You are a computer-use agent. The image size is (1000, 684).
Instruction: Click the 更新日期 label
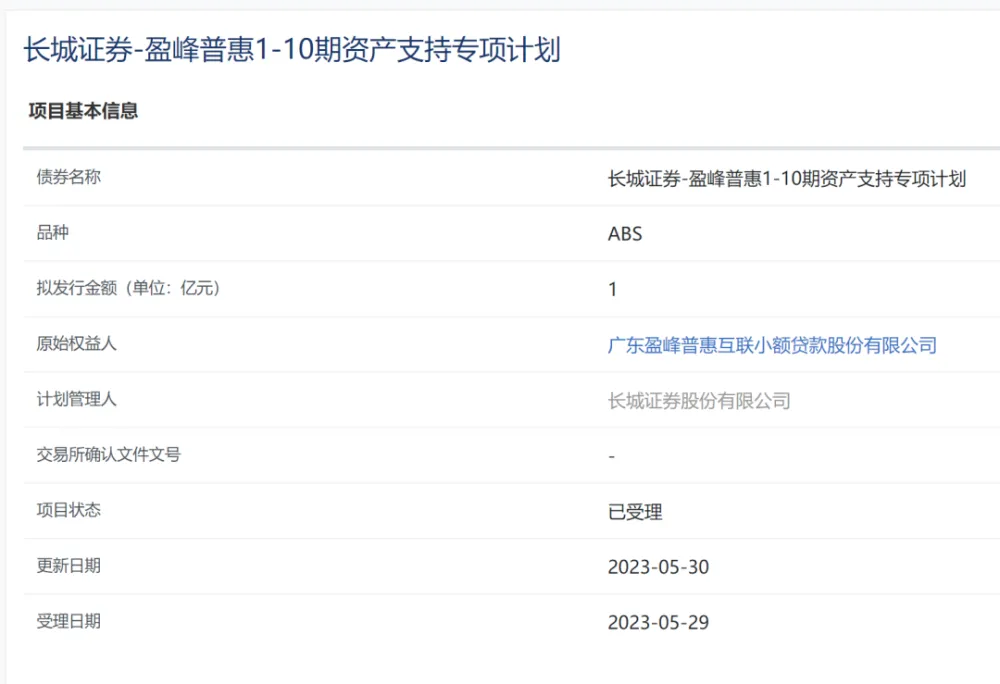[x=68, y=565]
